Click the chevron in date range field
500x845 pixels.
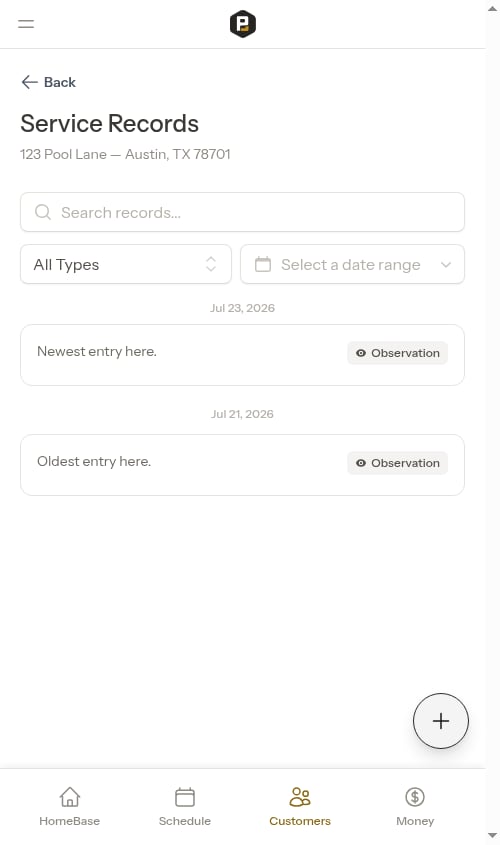[446, 265]
